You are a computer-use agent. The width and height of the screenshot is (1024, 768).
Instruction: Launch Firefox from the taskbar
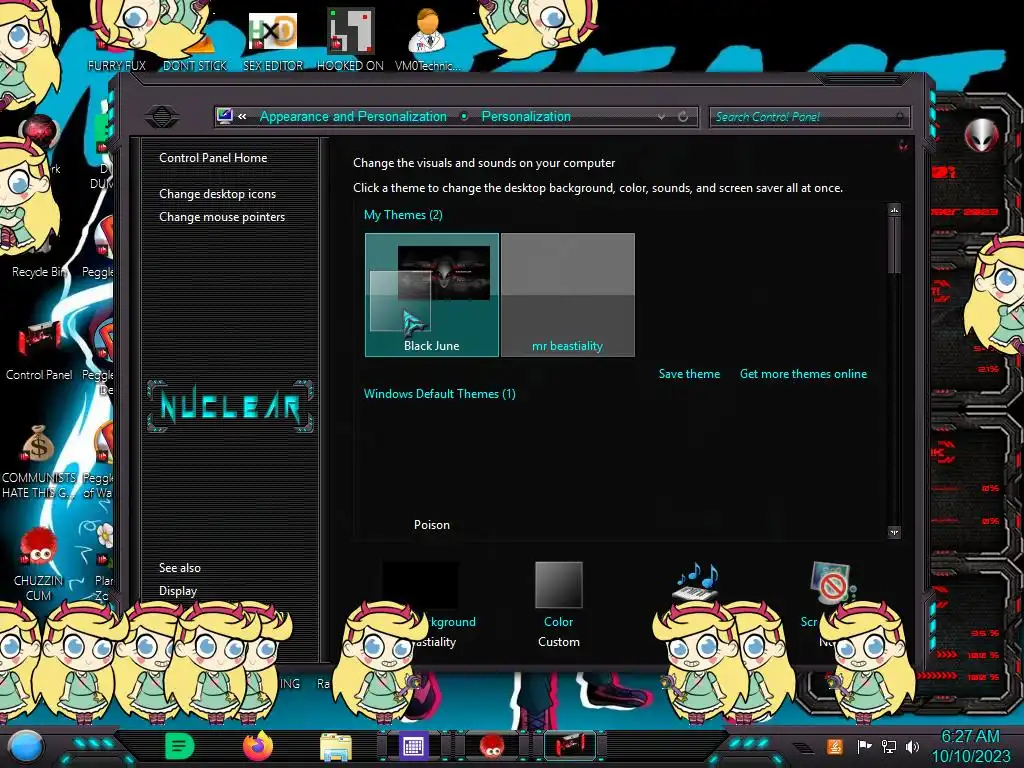click(x=257, y=746)
